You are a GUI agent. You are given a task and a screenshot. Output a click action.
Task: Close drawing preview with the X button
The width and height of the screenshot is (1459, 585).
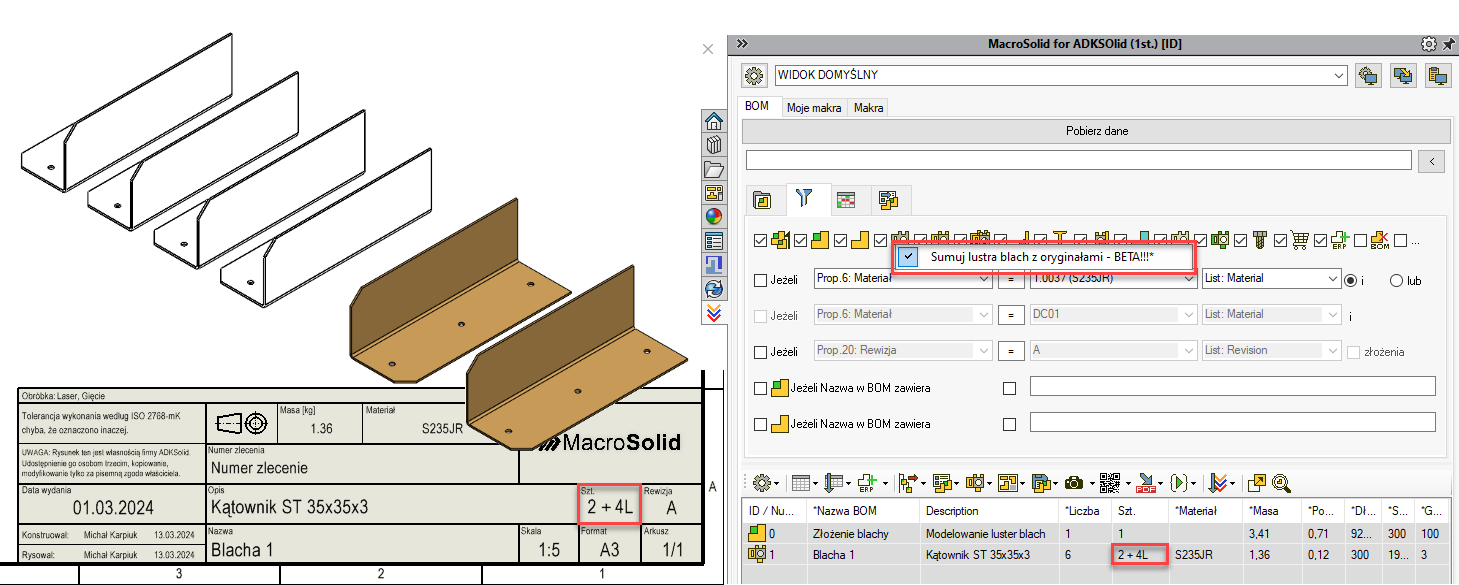click(x=708, y=49)
